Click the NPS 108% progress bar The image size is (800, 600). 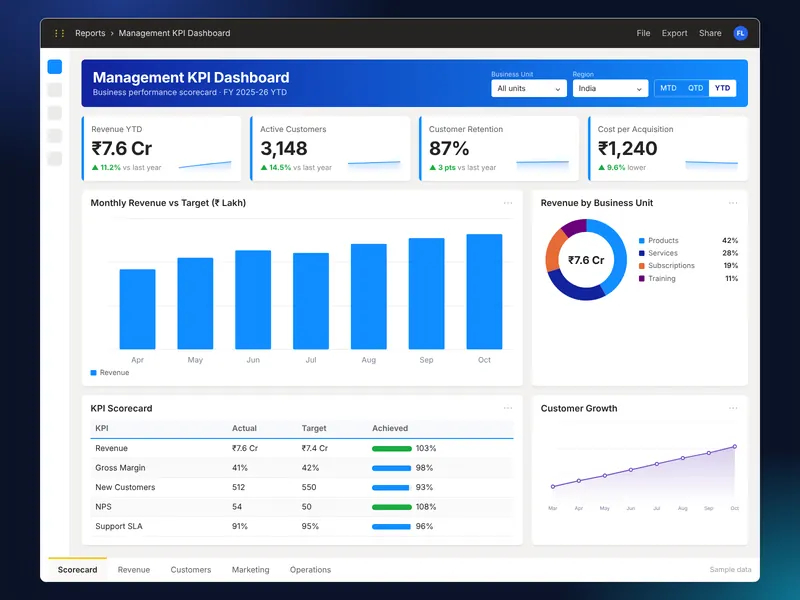(x=392, y=507)
